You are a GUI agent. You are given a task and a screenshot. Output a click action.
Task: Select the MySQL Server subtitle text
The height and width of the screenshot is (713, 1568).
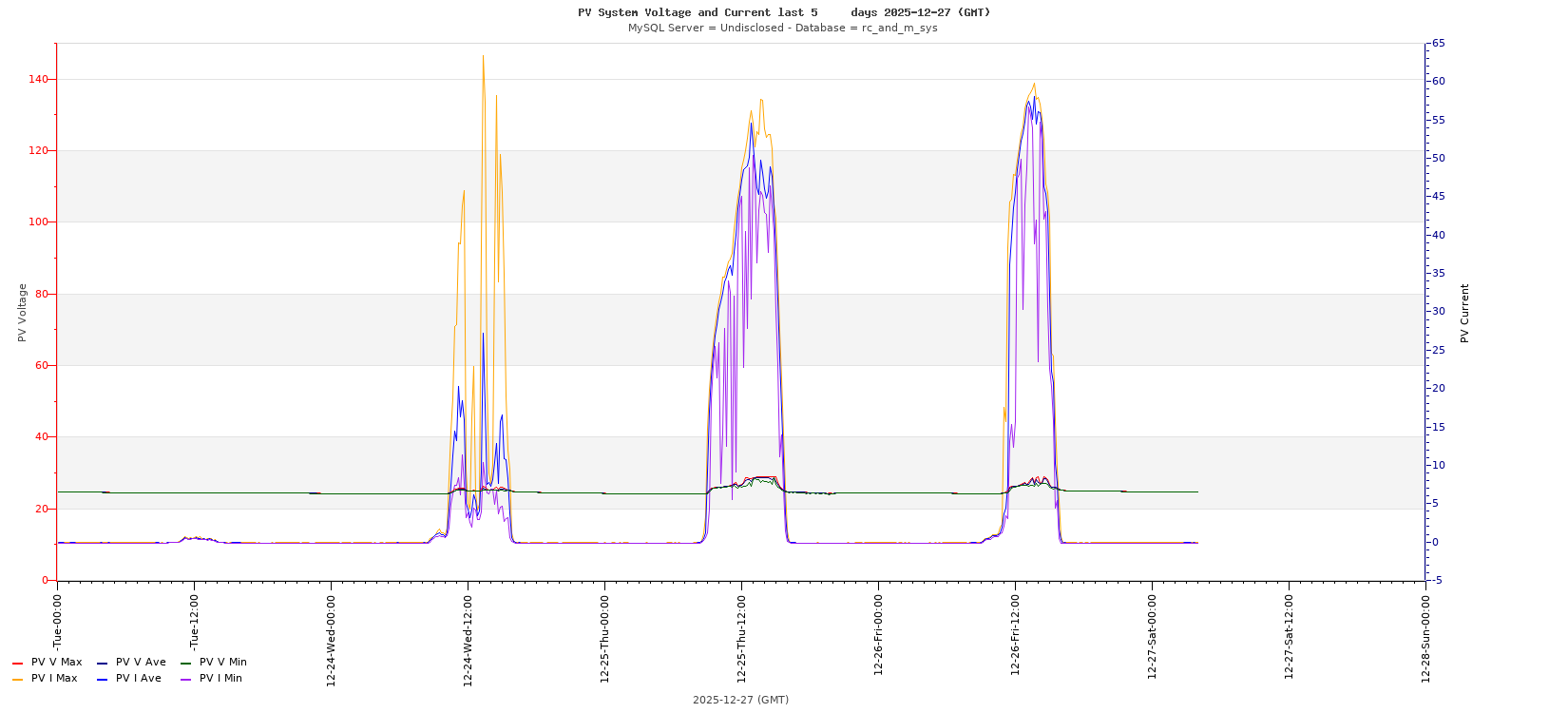782,28
